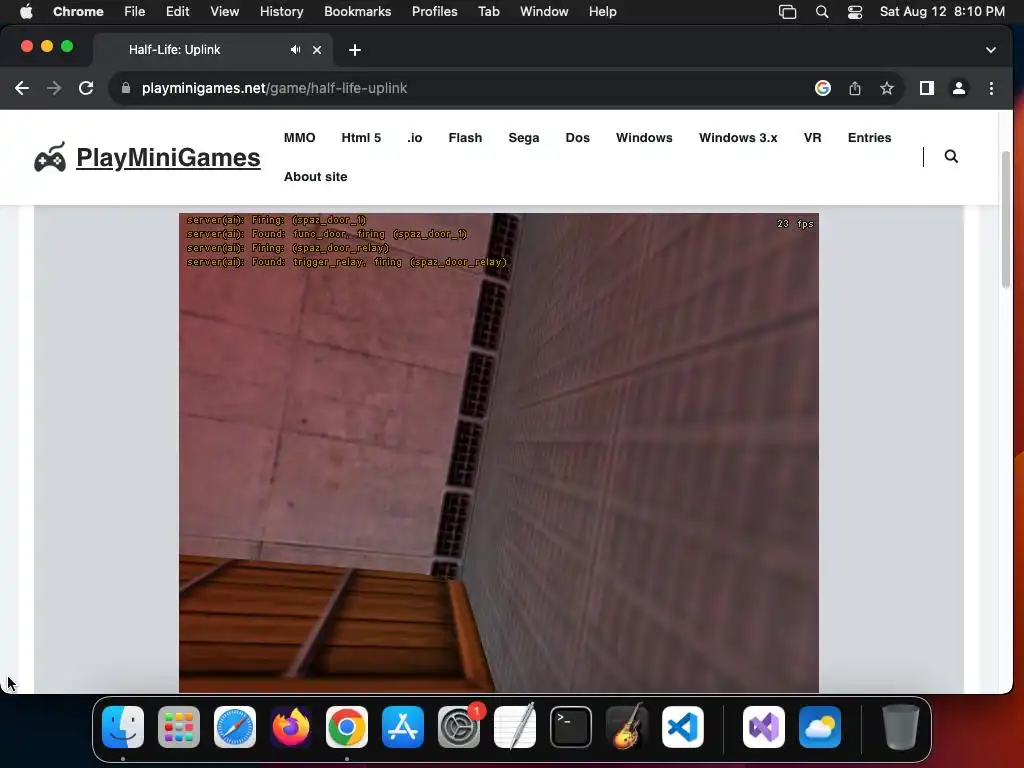Image resolution: width=1024 pixels, height=768 pixels.
Task: Launch GarageBand from the Dock
Action: pos(627,727)
